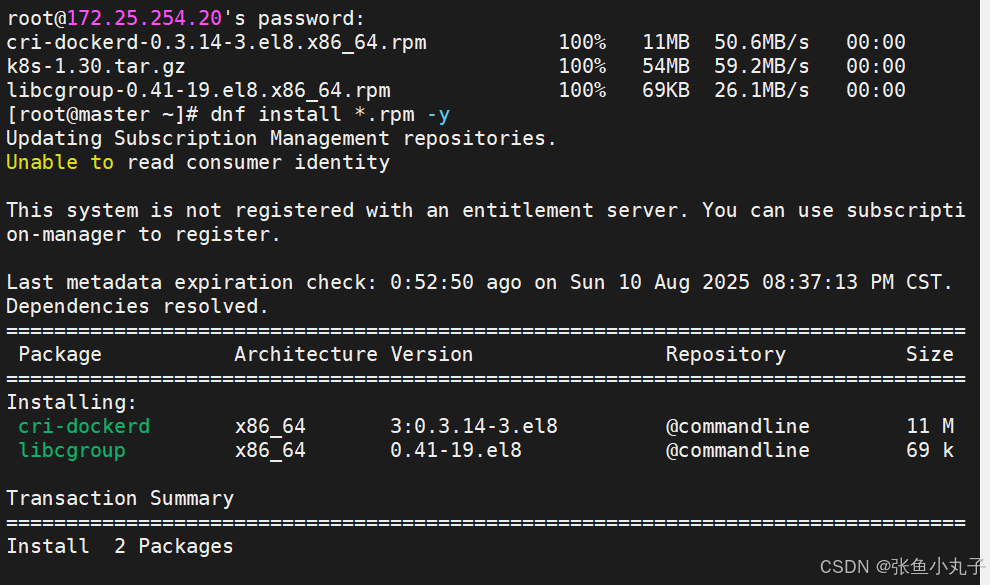The height and width of the screenshot is (585, 990).
Task: Click the 26.1MB/s transfer speed
Action: pyautogui.click(x=761, y=90)
